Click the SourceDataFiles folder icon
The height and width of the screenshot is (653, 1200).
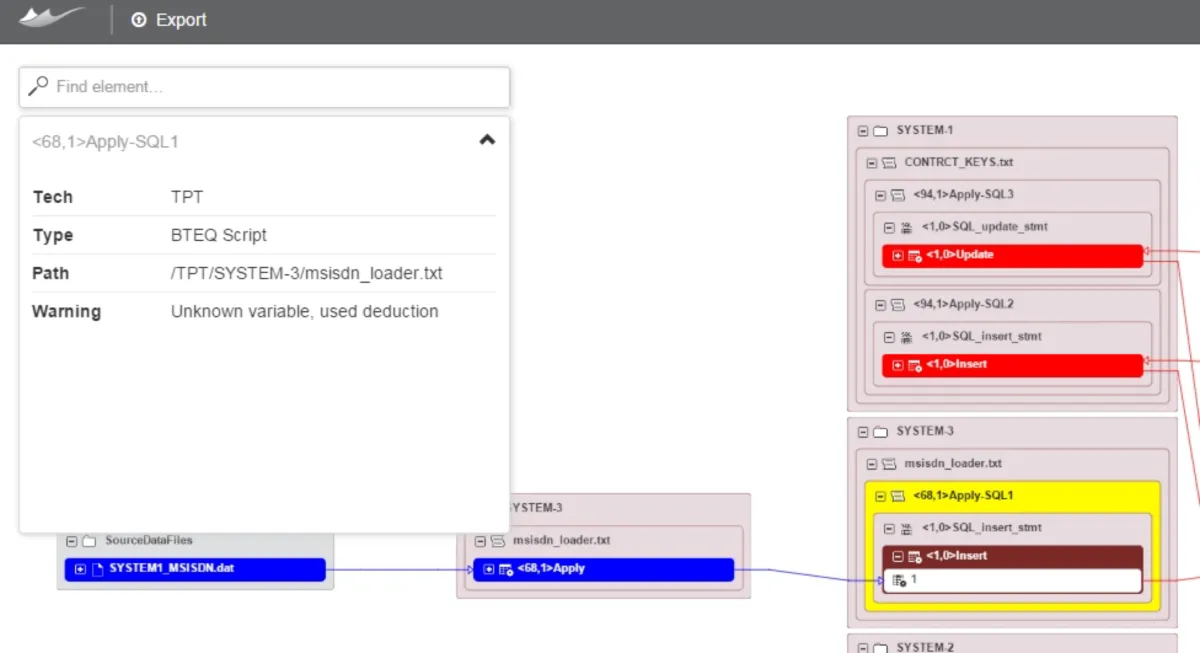point(89,541)
